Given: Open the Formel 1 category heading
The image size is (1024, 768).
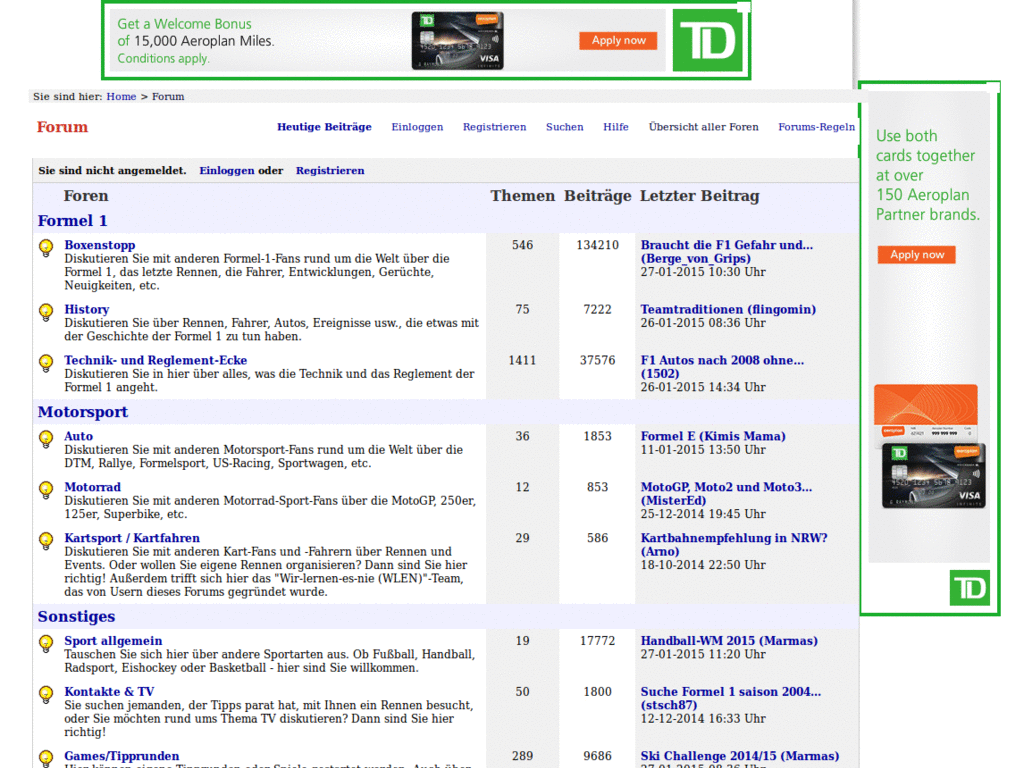Looking at the screenshot, I should coord(72,221).
